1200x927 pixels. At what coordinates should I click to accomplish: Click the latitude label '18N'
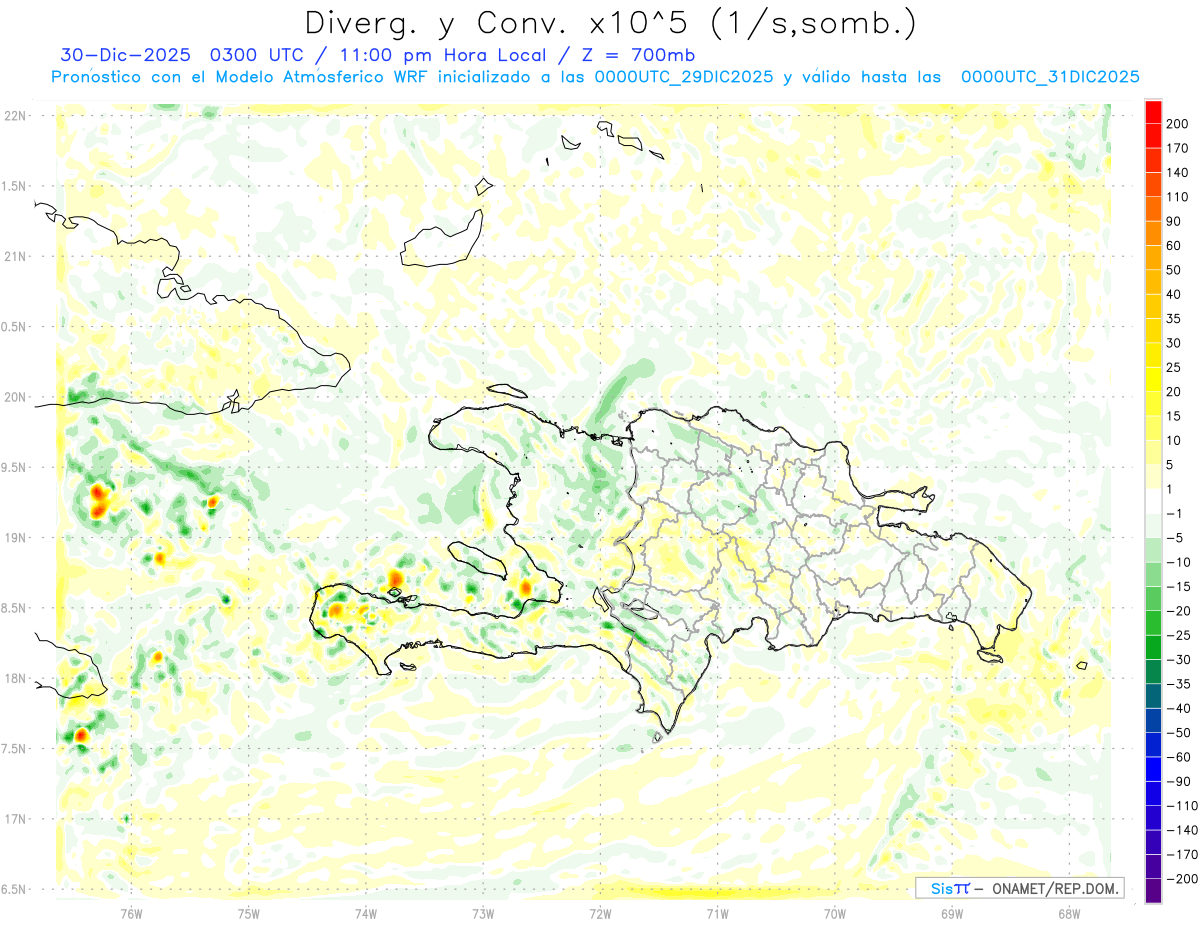point(15,678)
